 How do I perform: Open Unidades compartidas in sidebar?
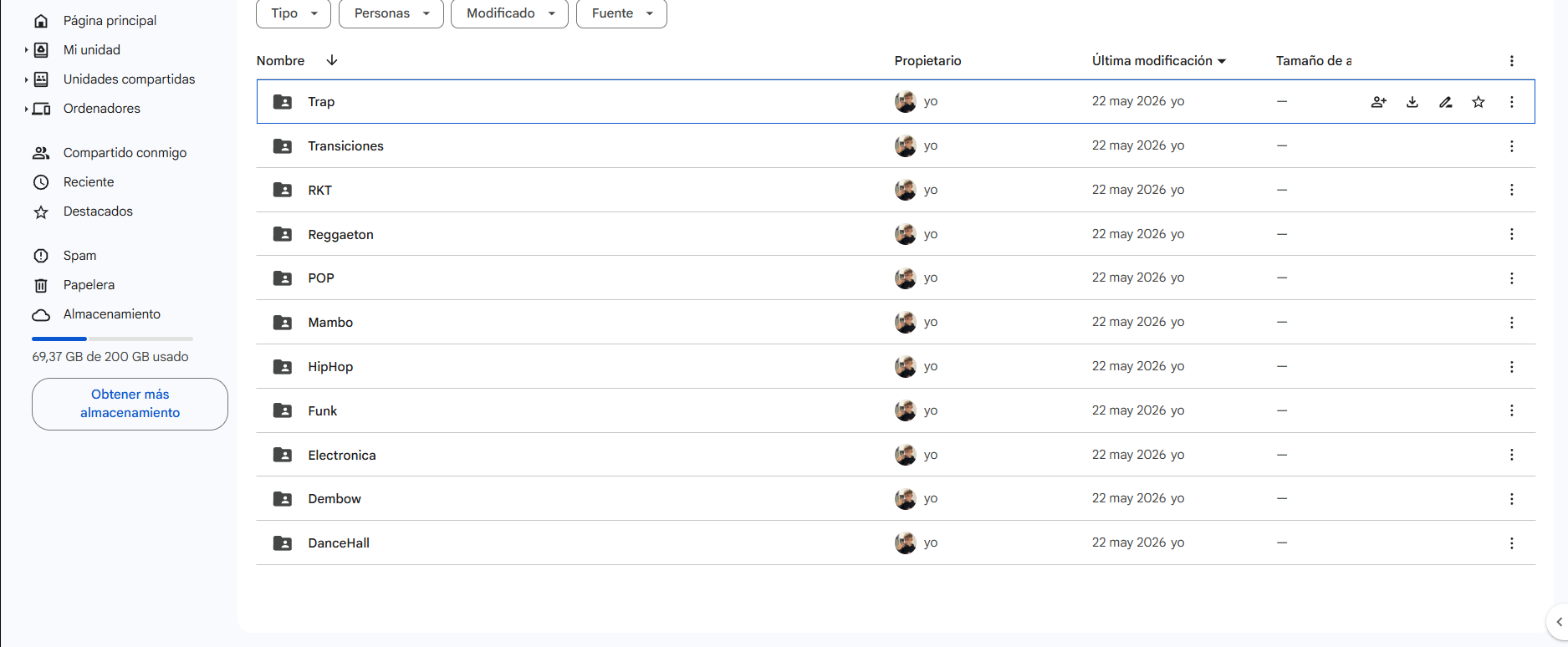coord(129,79)
